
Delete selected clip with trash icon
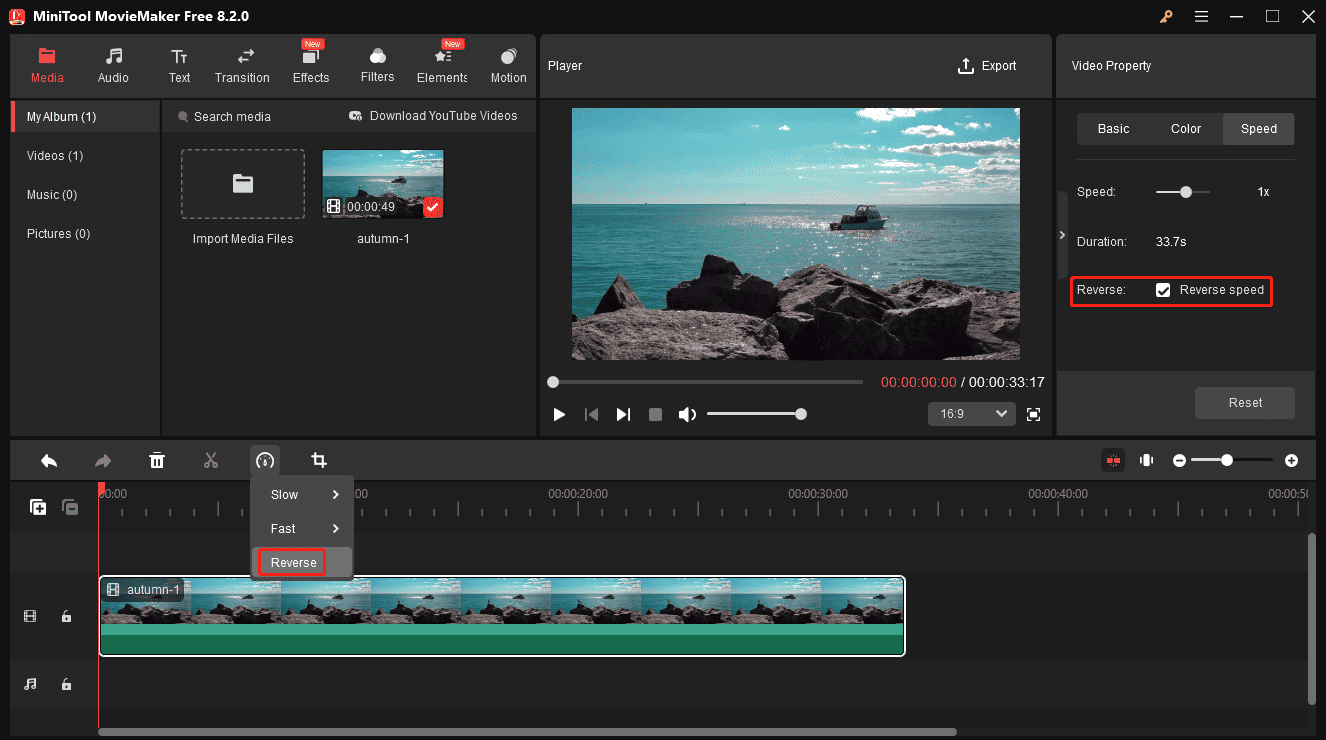(x=157, y=460)
